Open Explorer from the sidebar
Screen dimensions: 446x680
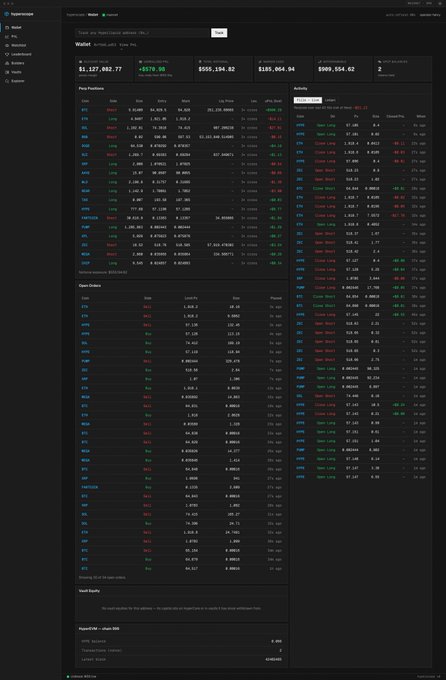[x=30, y=81]
